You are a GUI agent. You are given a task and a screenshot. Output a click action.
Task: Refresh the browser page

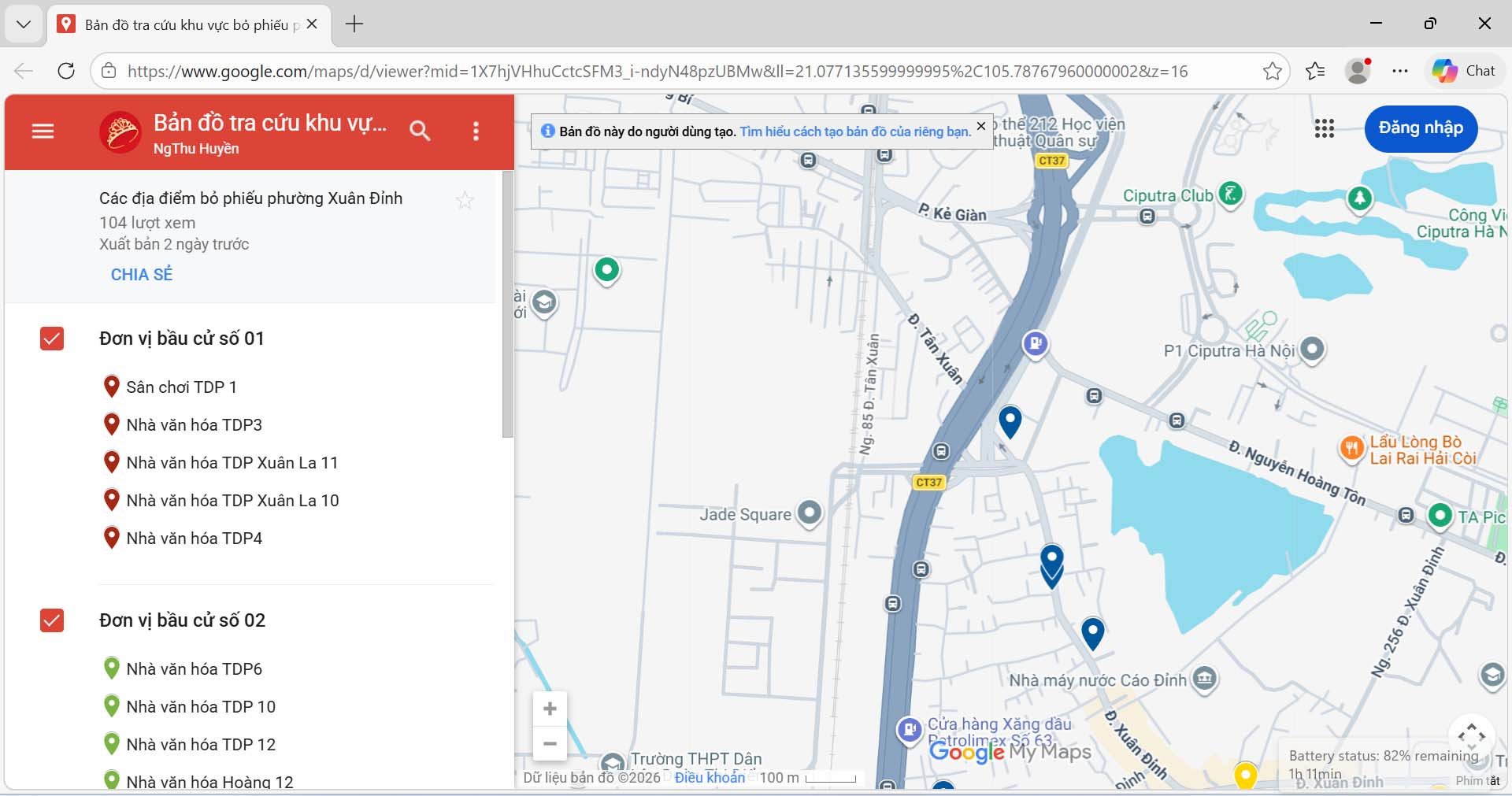[66, 71]
